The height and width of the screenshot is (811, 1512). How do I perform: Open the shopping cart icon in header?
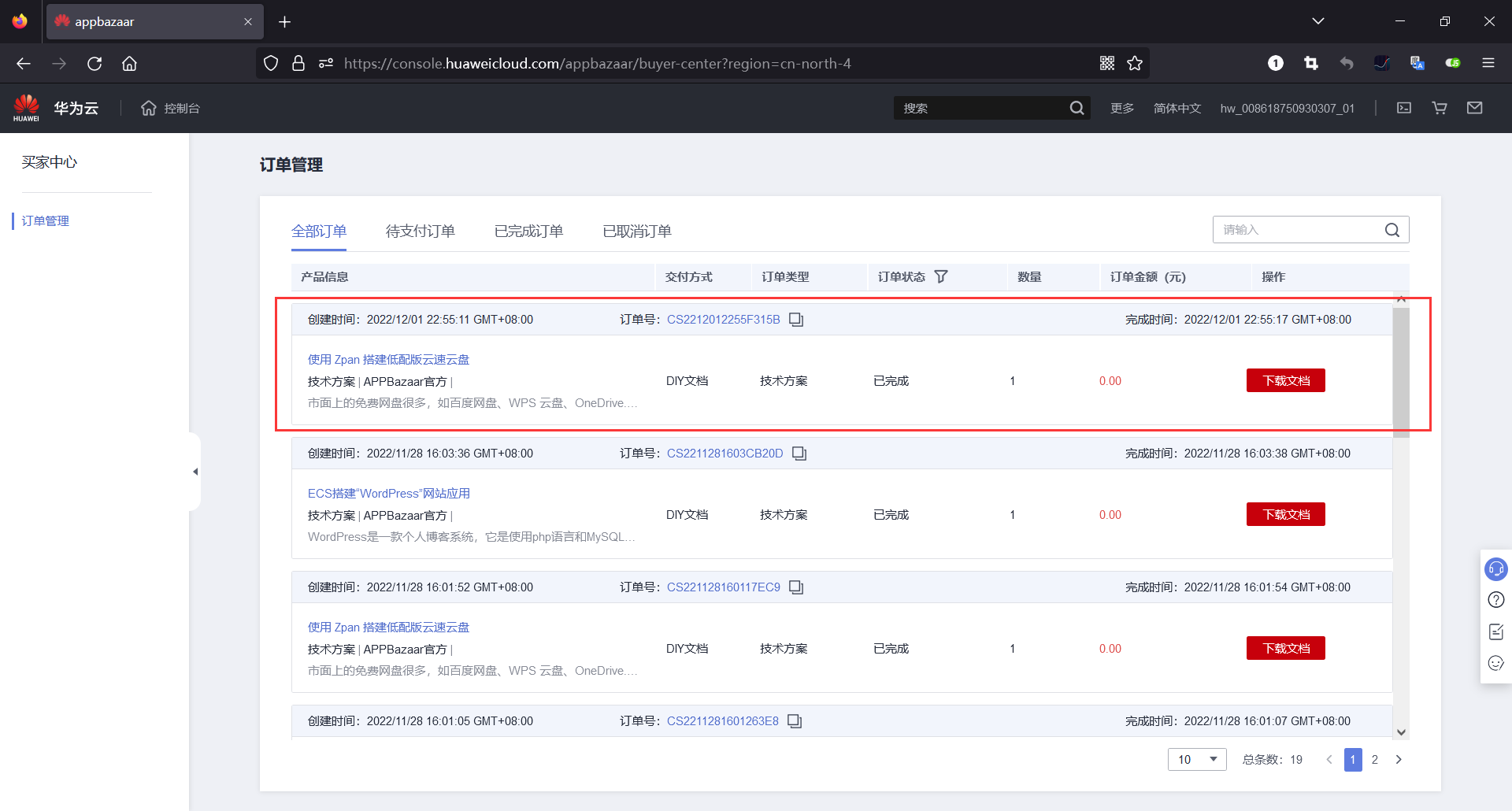click(1440, 108)
